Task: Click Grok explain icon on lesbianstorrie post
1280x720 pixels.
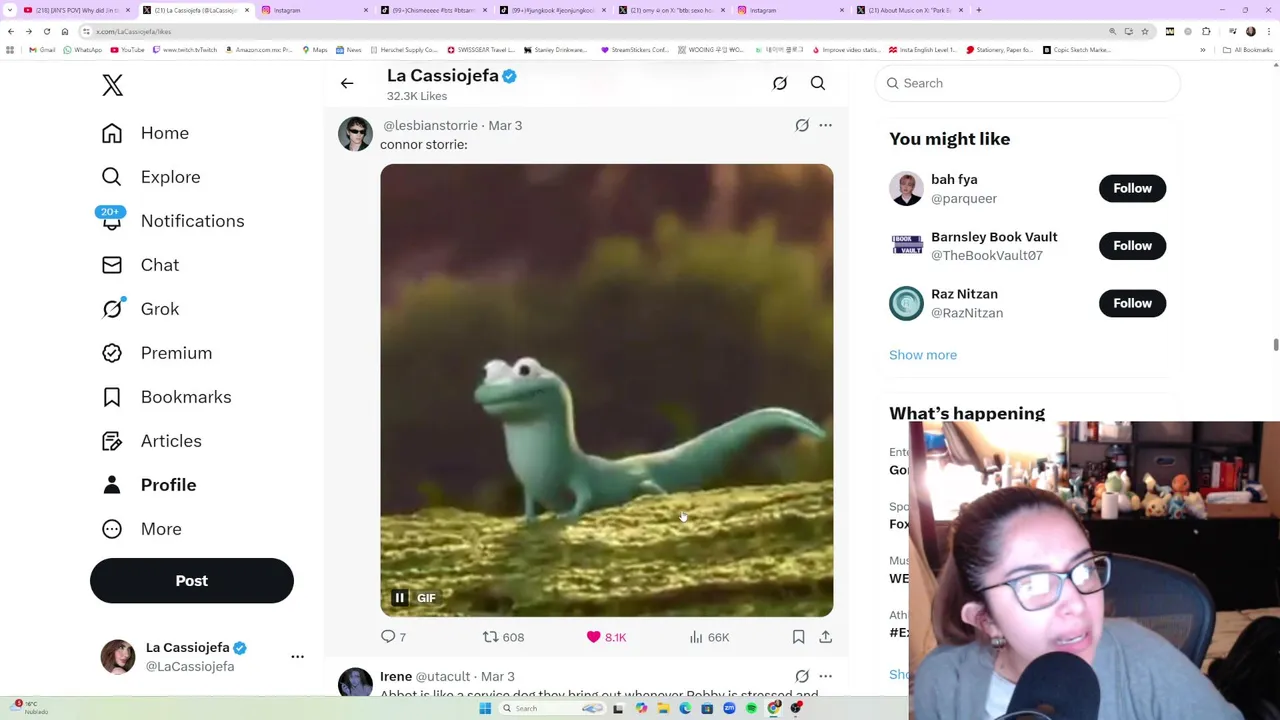Action: [802, 126]
